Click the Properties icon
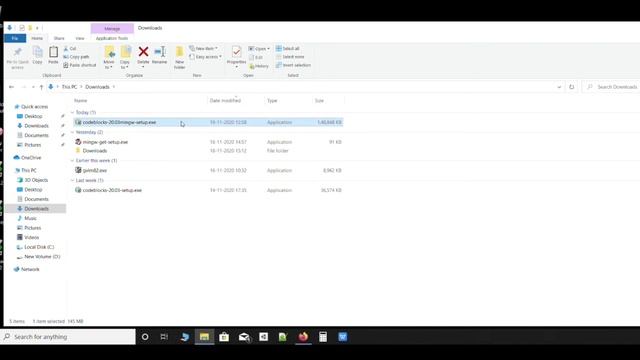The image size is (640, 360). click(x=236, y=52)
